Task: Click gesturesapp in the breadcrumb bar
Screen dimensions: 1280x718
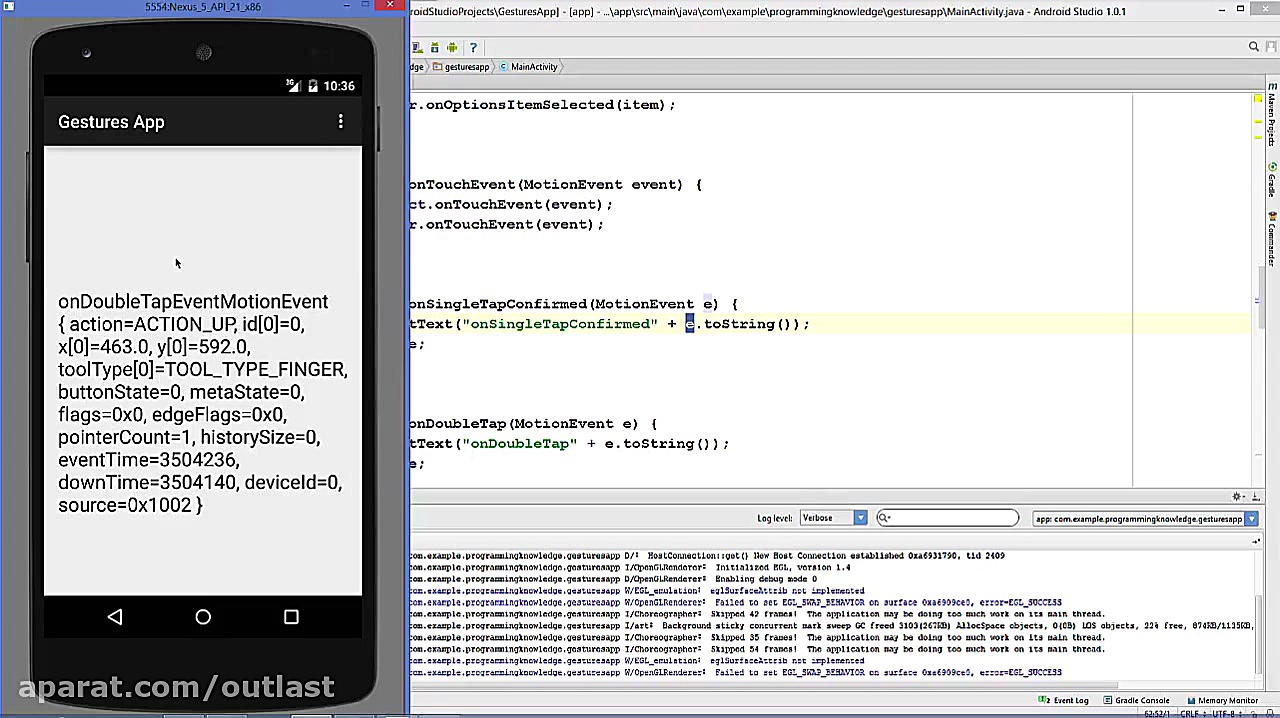Action: 466,66
